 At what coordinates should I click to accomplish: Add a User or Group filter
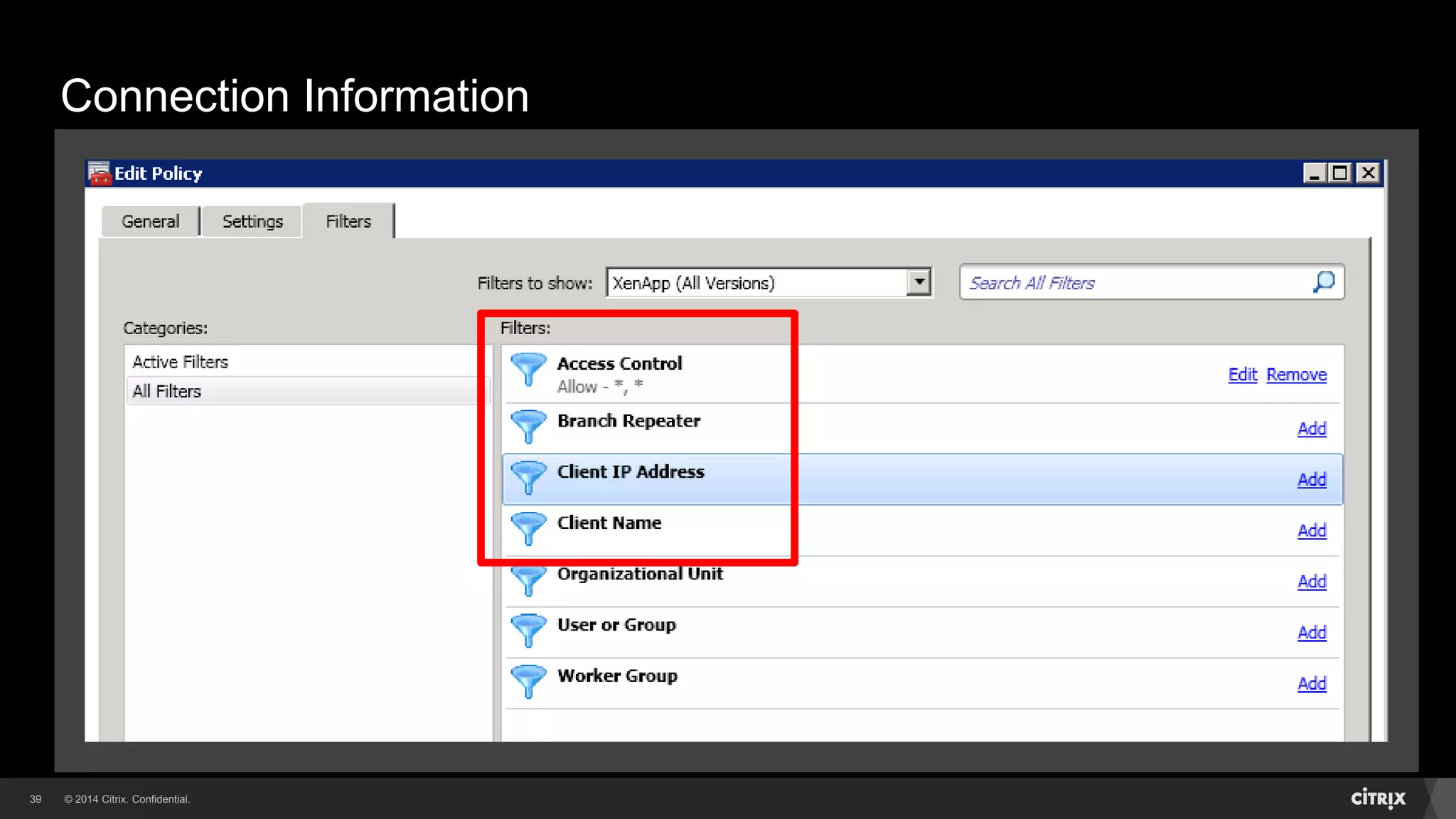coord(1312,633)
